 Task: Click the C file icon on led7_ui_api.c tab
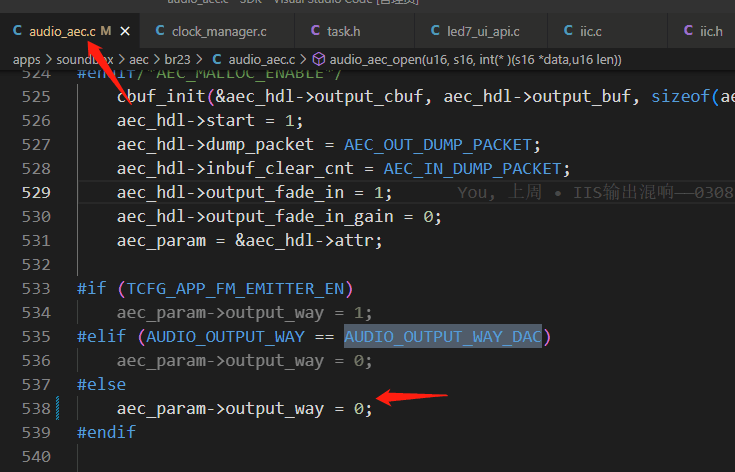435,30
